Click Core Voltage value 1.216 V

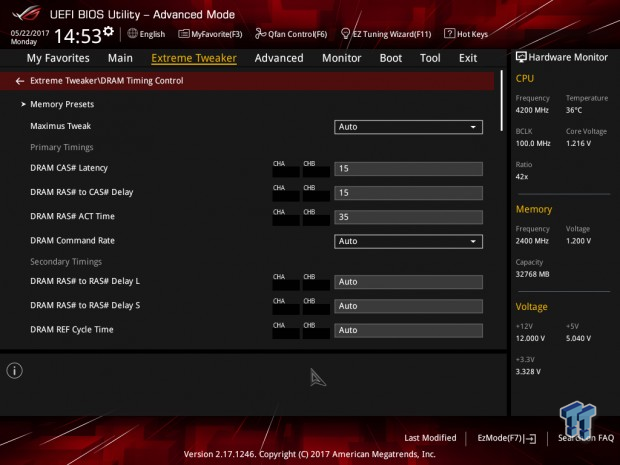pyautogui.click(x=578, y=144)
